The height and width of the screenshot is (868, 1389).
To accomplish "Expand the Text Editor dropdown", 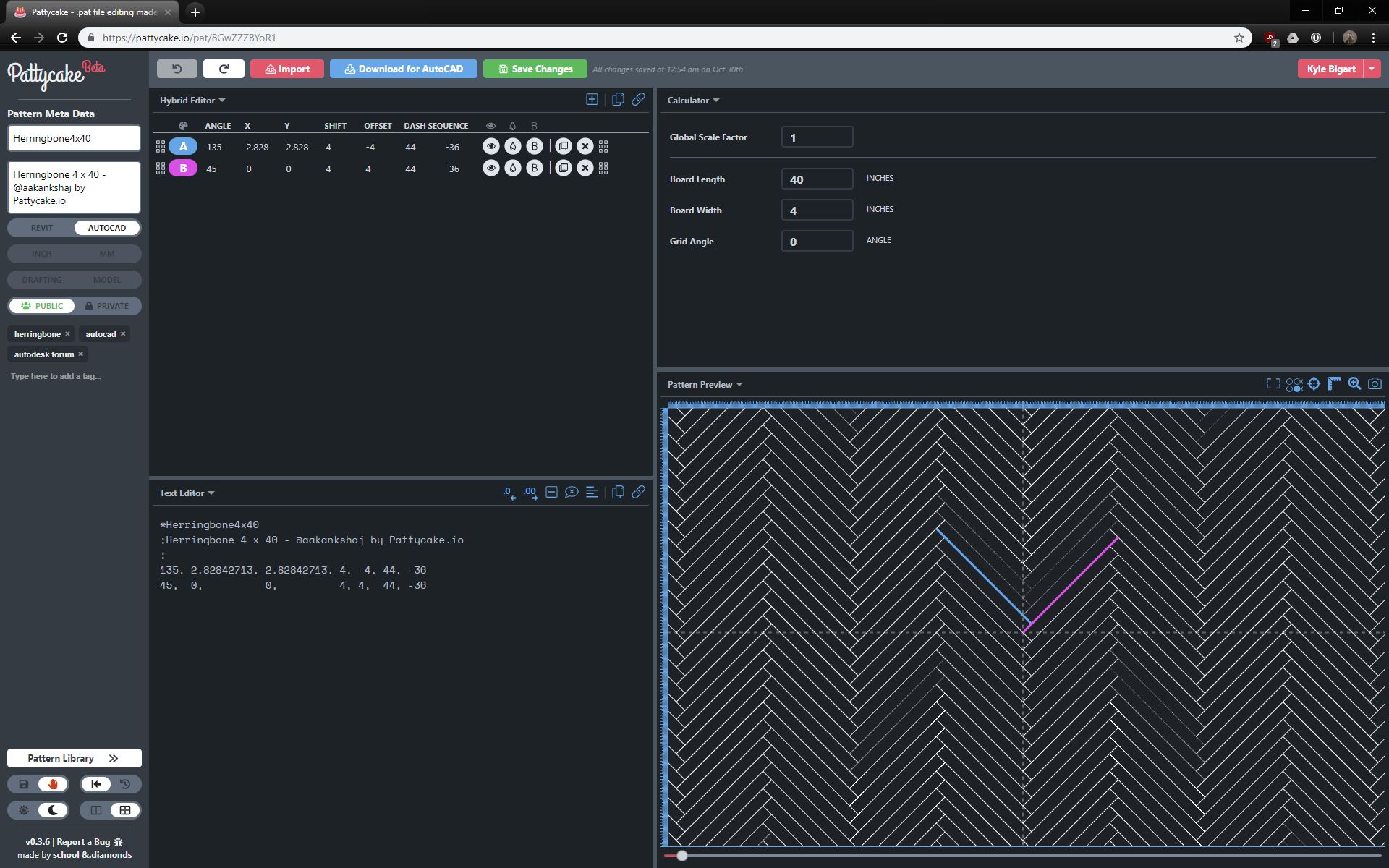I will 211,493.
